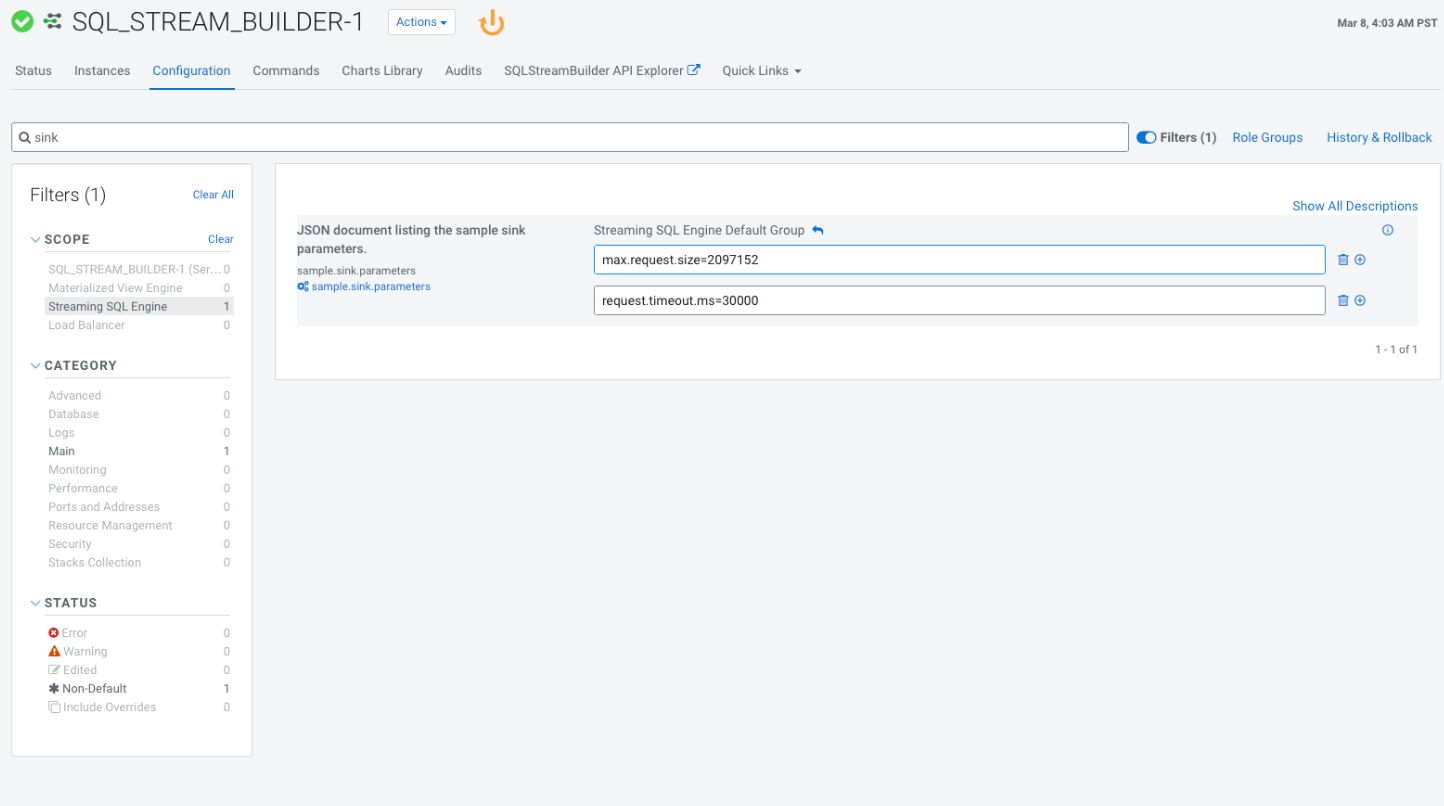Click the Include Overrides copy icon
This screenshot has width=1444, height=806.
coord(54,707)
